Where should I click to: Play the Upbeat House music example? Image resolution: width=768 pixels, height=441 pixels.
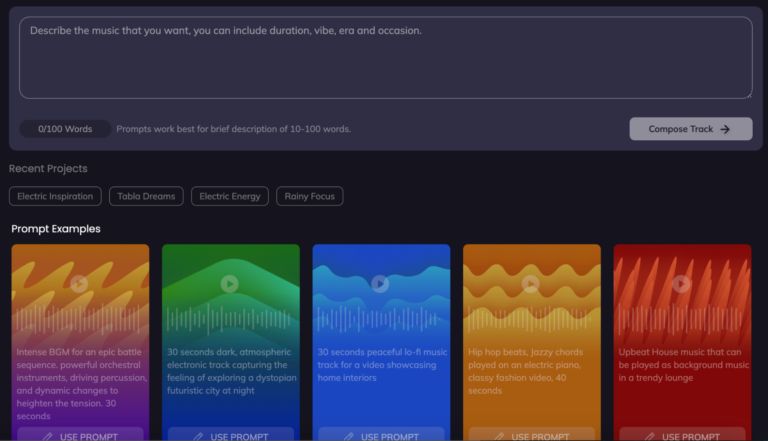pyautogui.click(x=681, y=284)
